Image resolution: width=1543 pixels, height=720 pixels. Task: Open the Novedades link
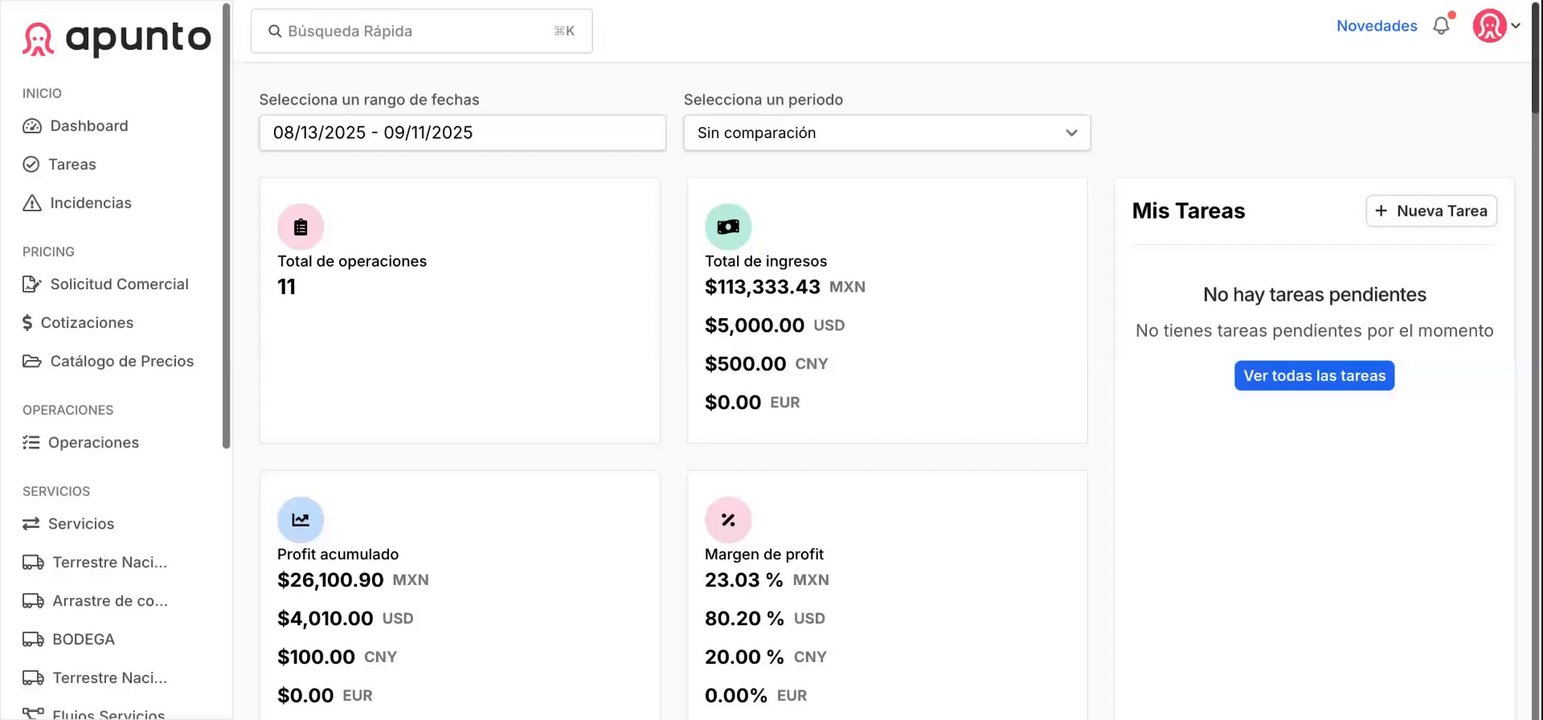pyautogui.click(x=1376, y=26)
